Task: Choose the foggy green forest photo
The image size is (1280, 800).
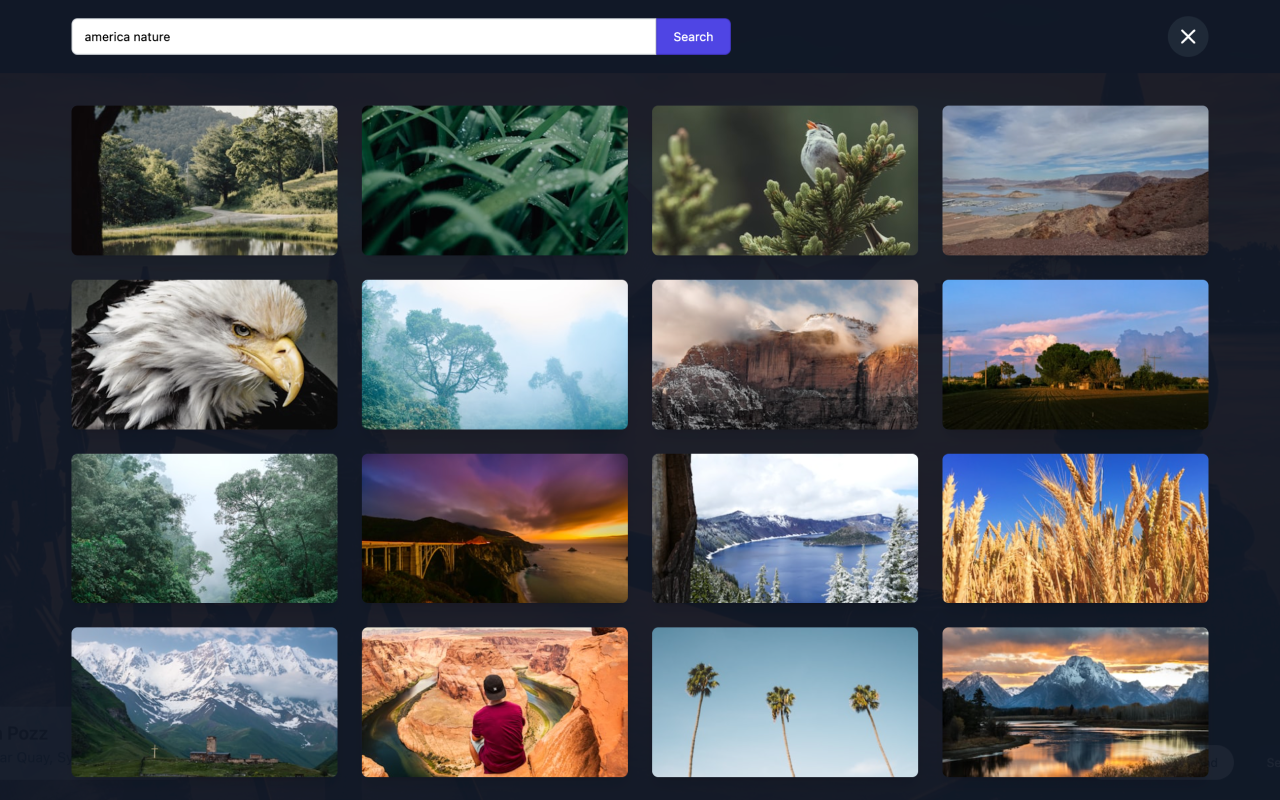Action: pos(205,529)
